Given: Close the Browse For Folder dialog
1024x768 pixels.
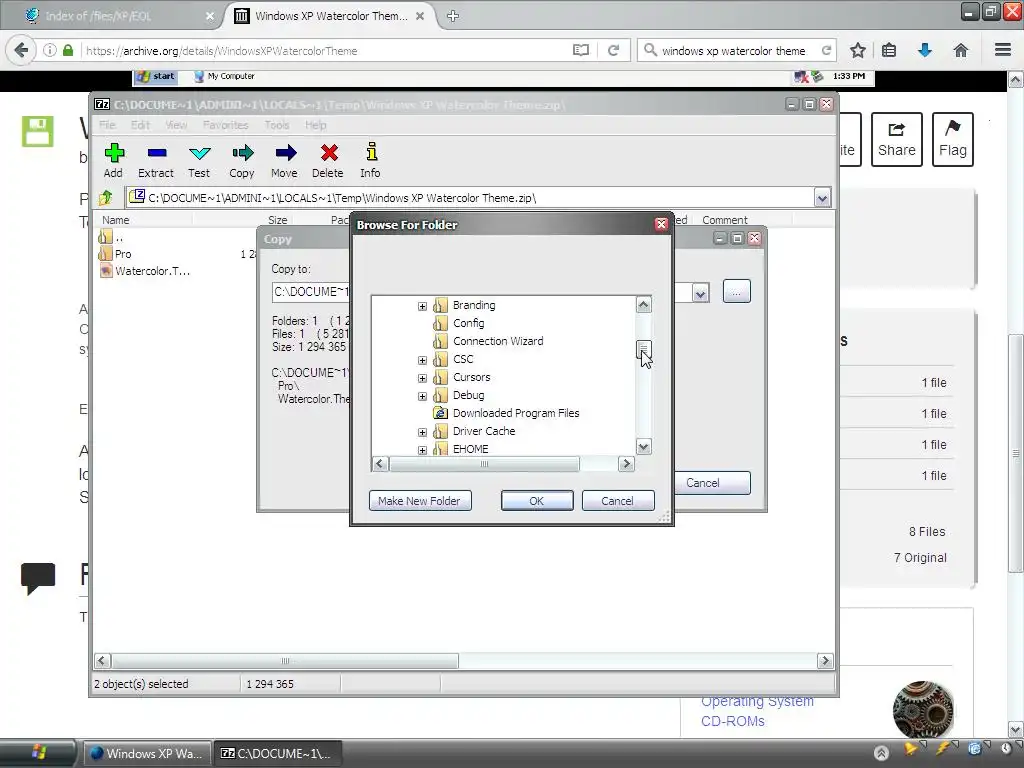Looking at the screenshot, I should [662, 225].
